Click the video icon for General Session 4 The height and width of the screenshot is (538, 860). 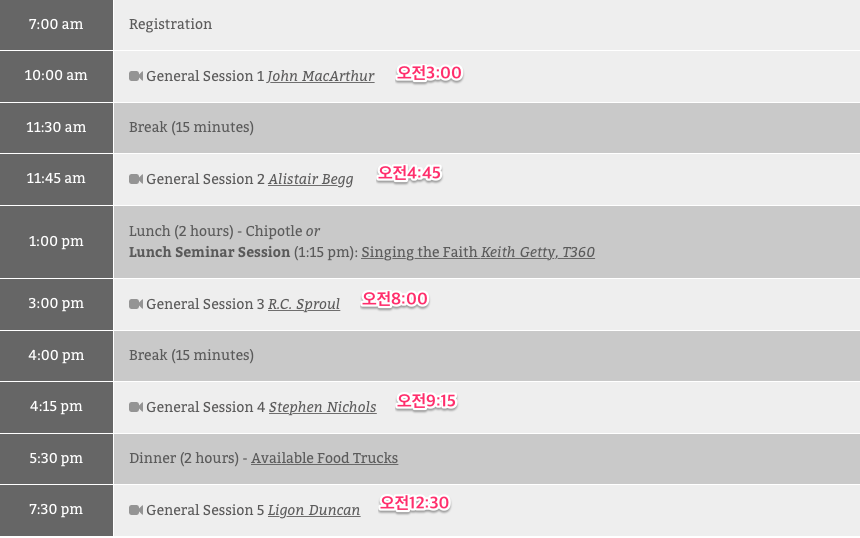(136, 407)
